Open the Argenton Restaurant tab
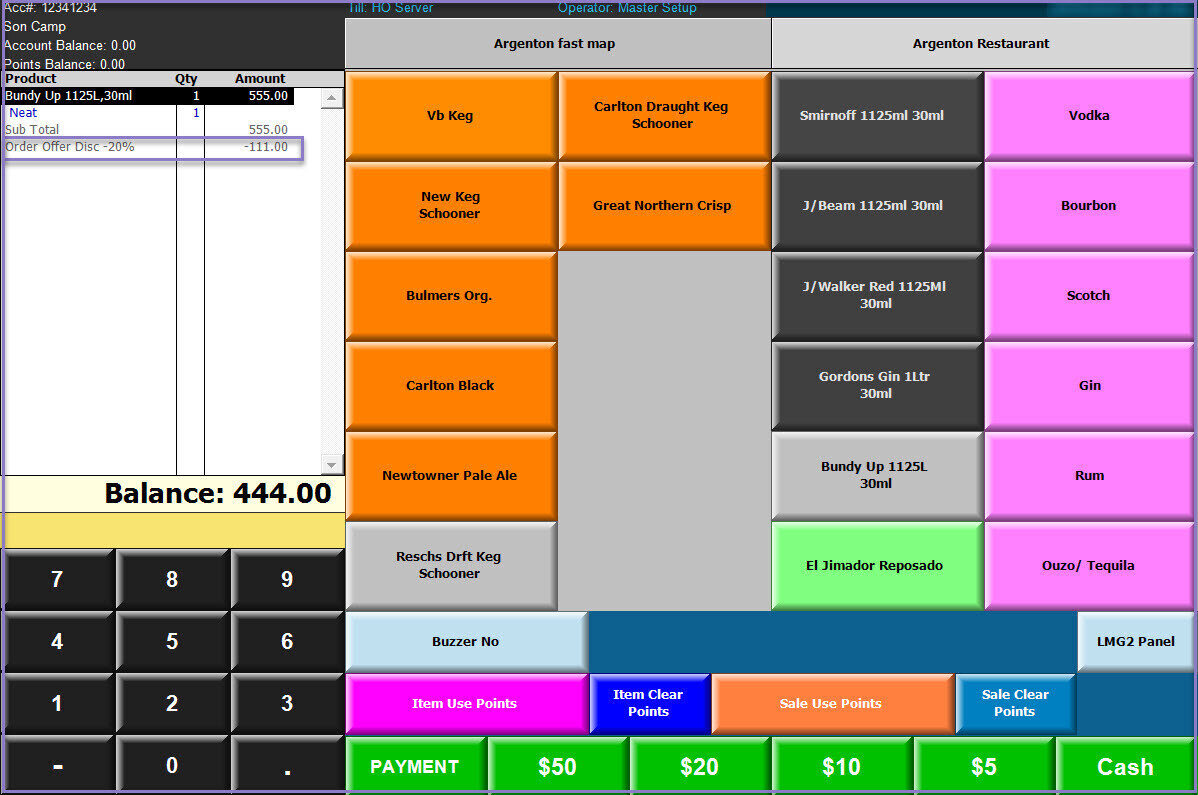 pos(981,44)
